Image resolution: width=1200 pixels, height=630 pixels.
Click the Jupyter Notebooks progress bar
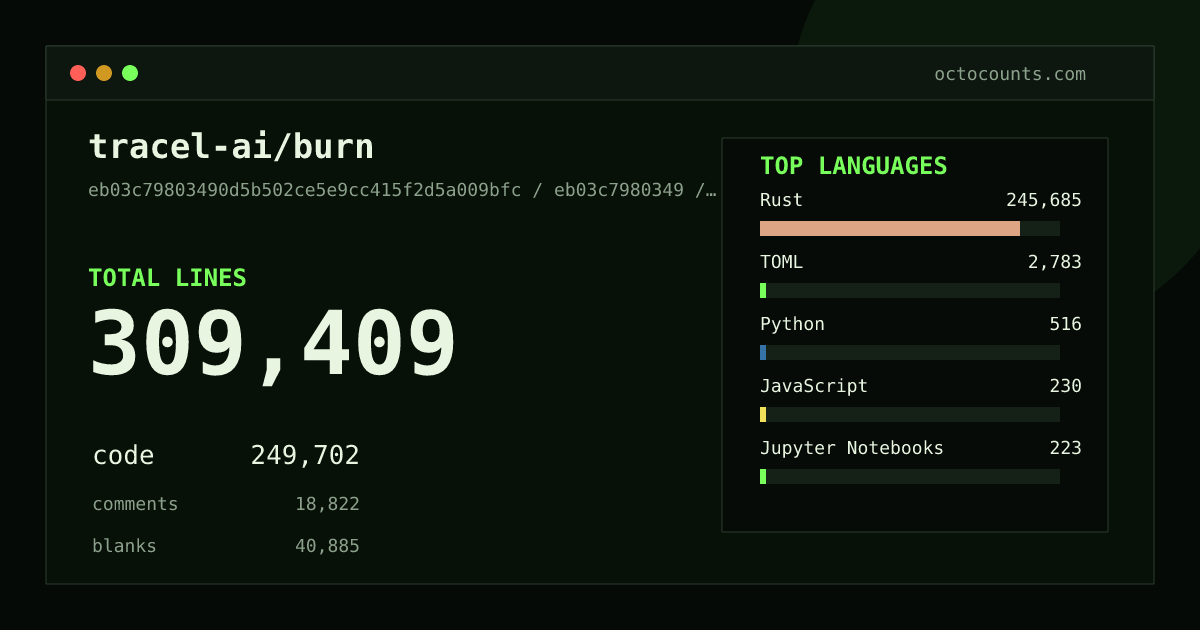(x=763, y=476)
